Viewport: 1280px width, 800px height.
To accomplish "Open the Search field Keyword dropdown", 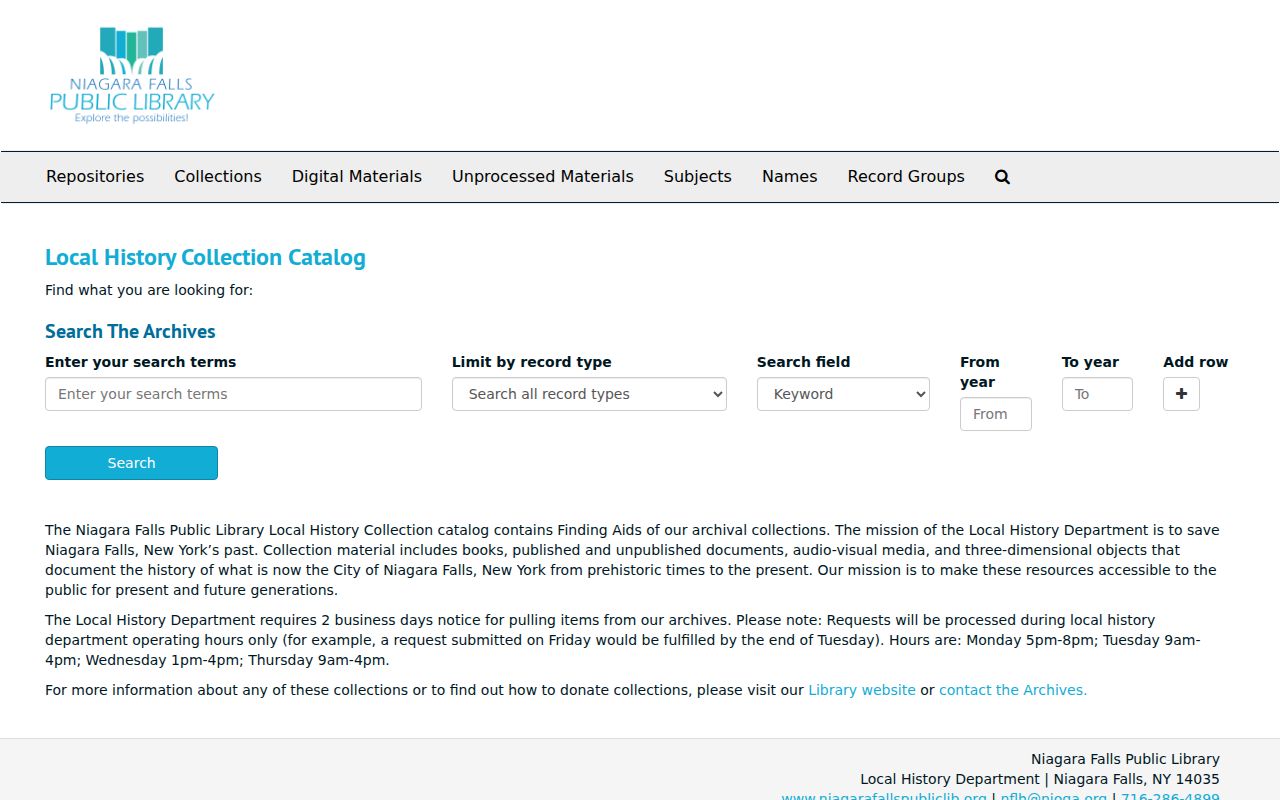I will (x=843, y=394).
